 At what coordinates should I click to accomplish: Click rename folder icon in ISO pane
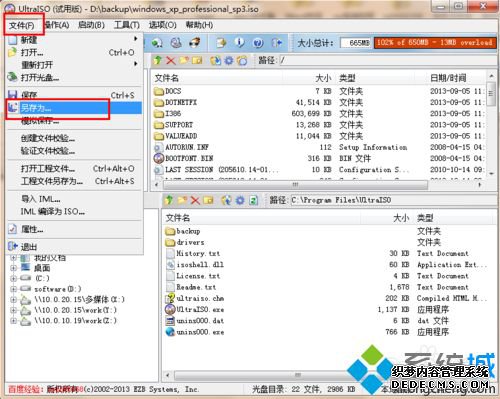point(197,60)
